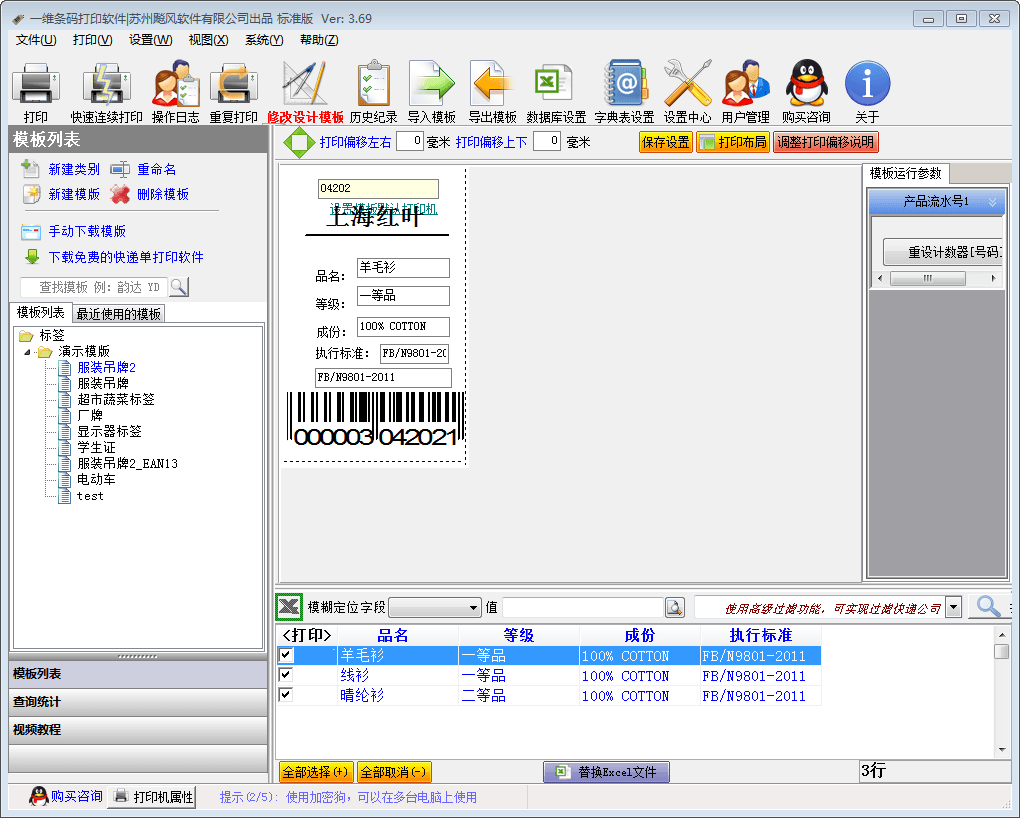Open 设置中心 tools icon
This screenshot has width=1020, height=818.
point(687,85)
